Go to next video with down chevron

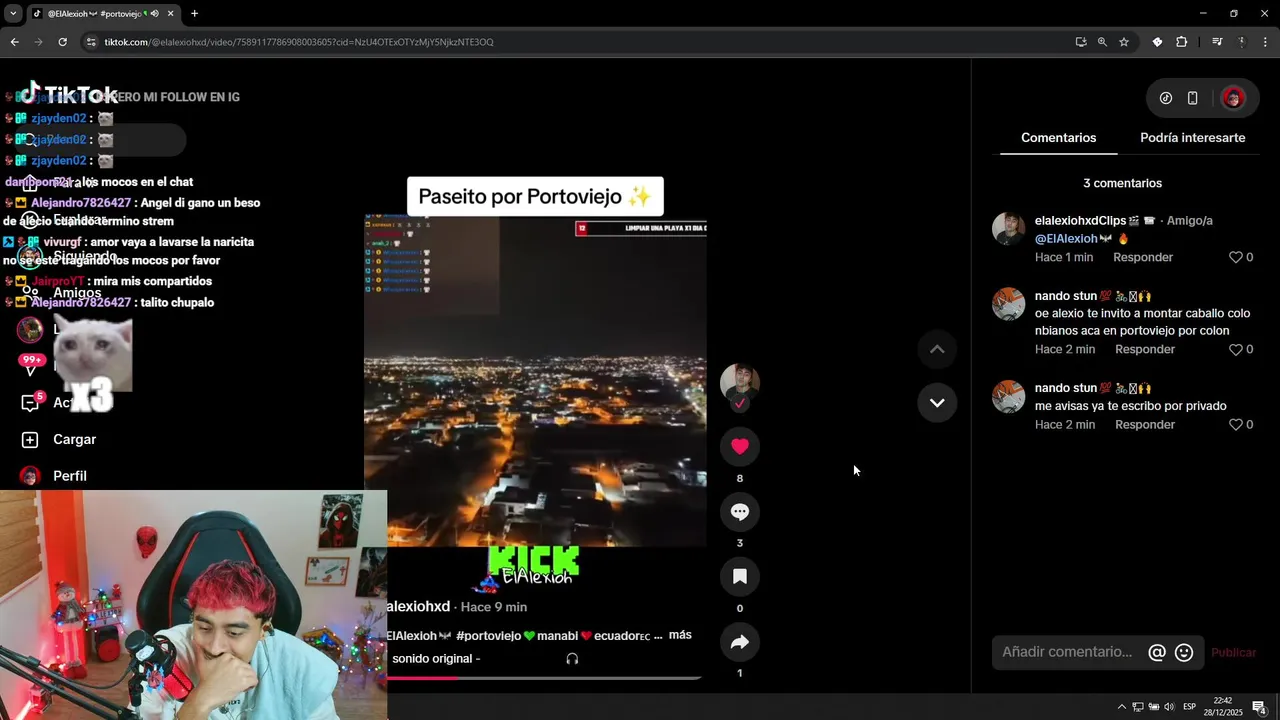point(937,402)
